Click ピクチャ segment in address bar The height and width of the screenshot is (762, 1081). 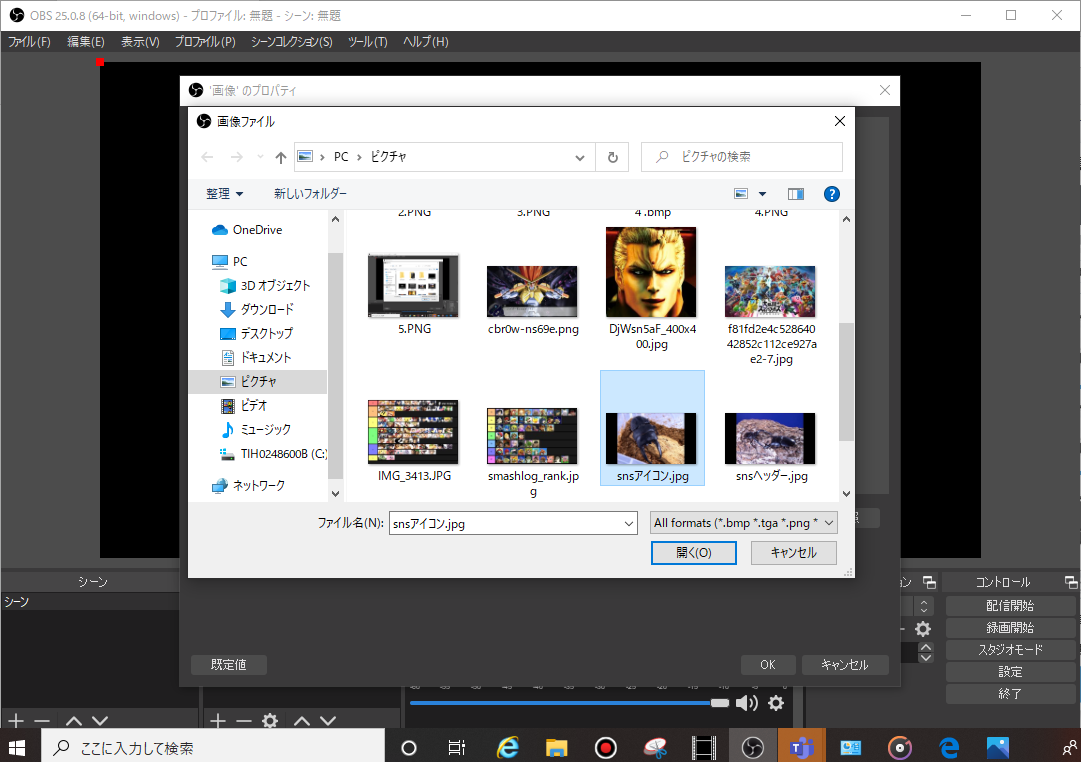tap(388, 157)
